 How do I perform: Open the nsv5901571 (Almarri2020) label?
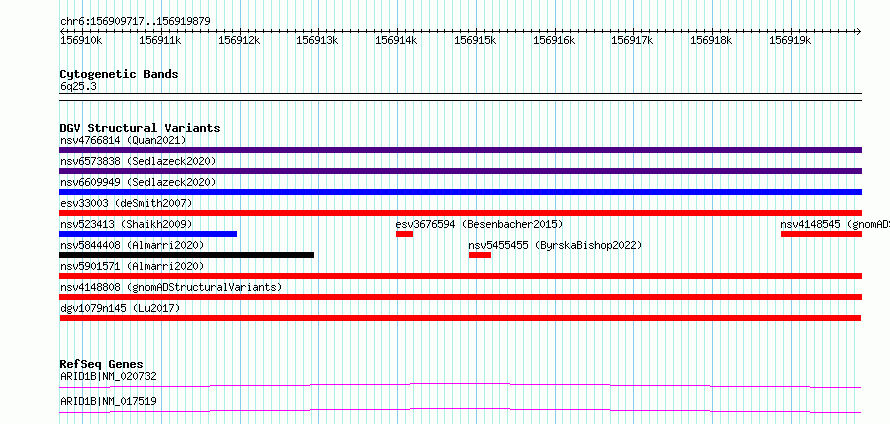click(132, 266)
